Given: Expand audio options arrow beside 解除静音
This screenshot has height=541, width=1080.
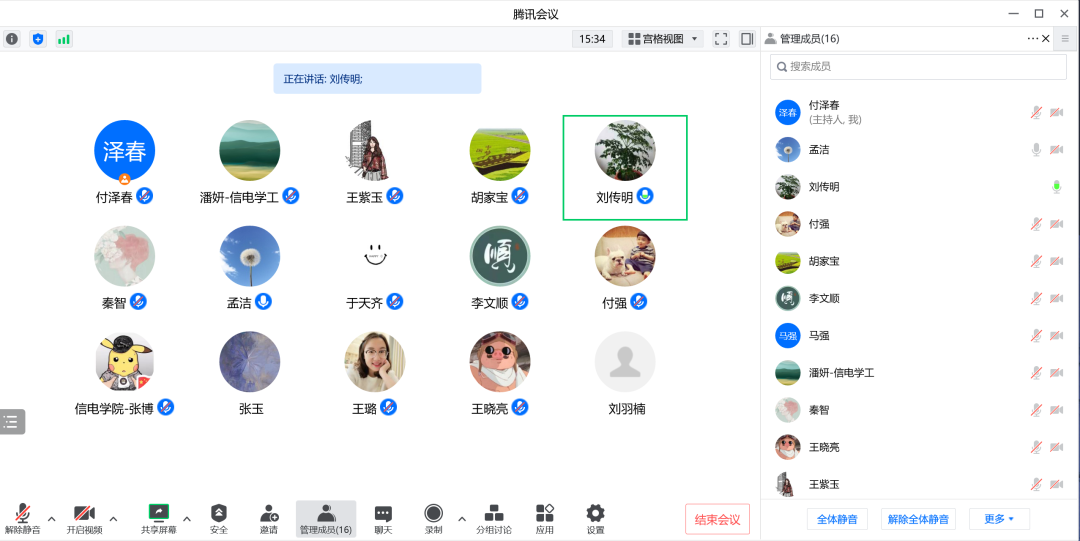Looking at the screenshot, I should pos(52,519).
